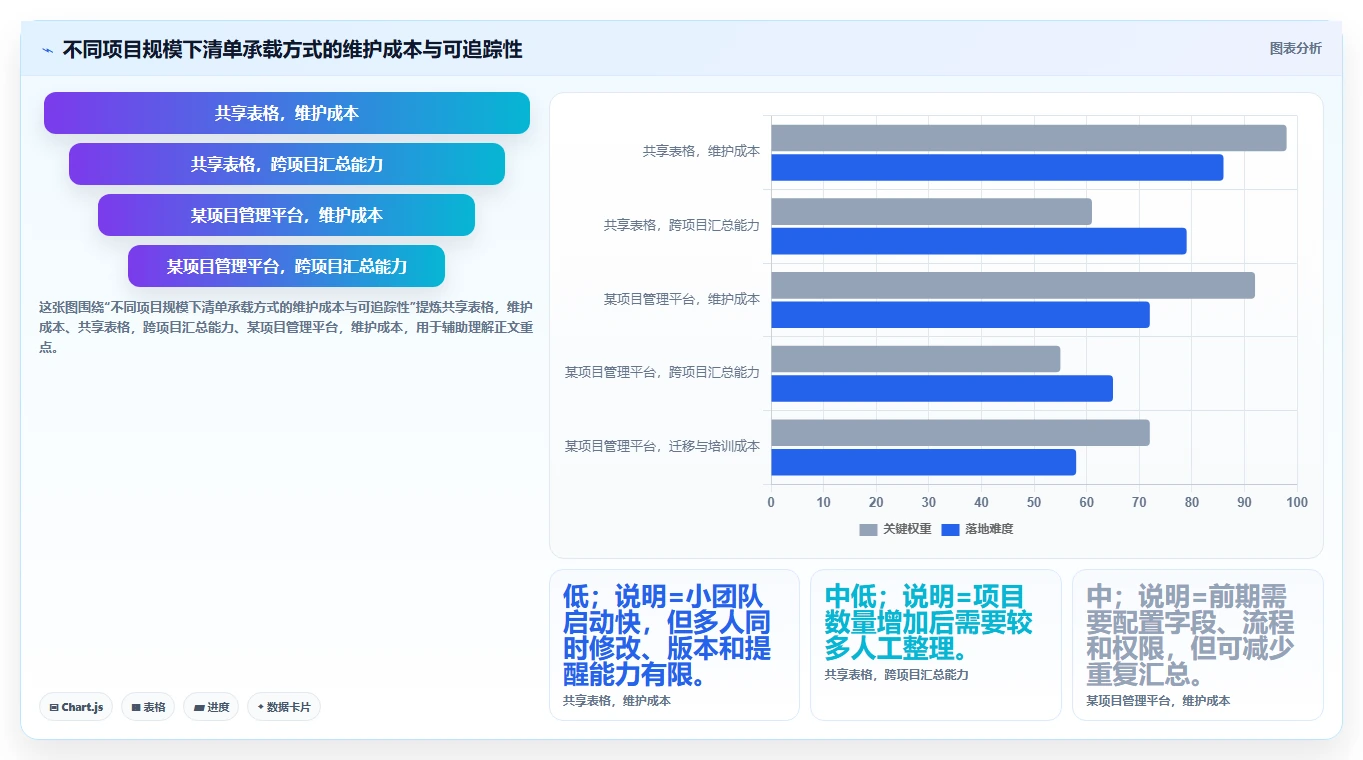
Task: Click chart axis label 某项目管理平台，迁移与培训成本
Action: [x=662, y=446]
